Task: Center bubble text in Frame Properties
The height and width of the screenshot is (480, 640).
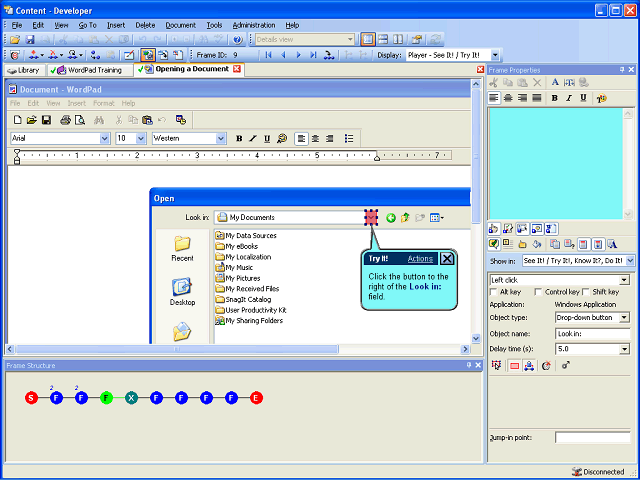Action: click(x=509, y=98)
